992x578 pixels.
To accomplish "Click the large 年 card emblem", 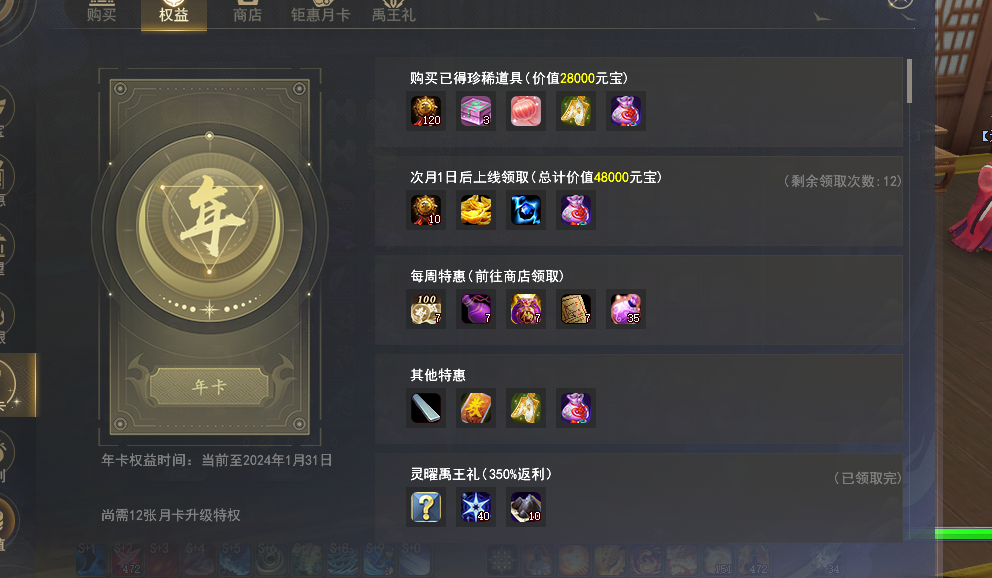I will (209, 228).
